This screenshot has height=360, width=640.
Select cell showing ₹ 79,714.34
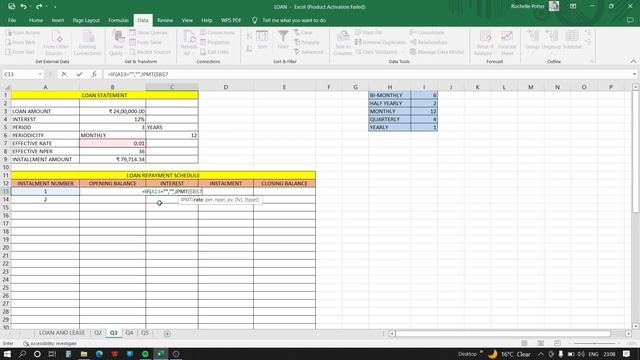click(x=112, y=159)
